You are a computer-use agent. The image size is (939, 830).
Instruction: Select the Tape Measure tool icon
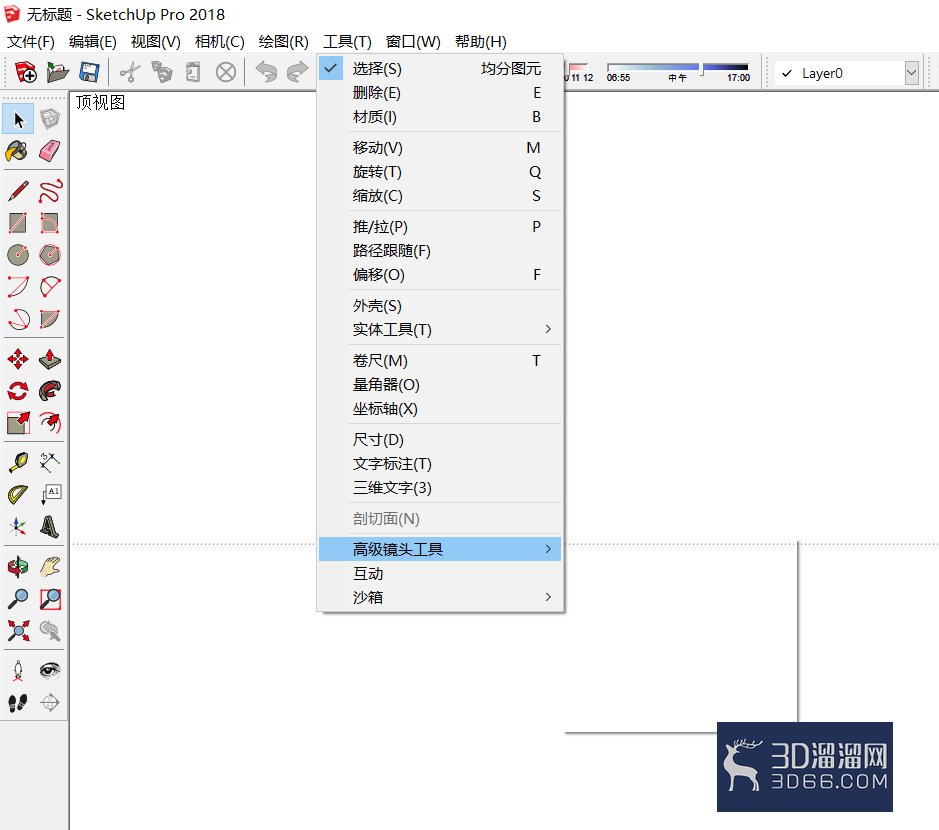pos(18,462)
